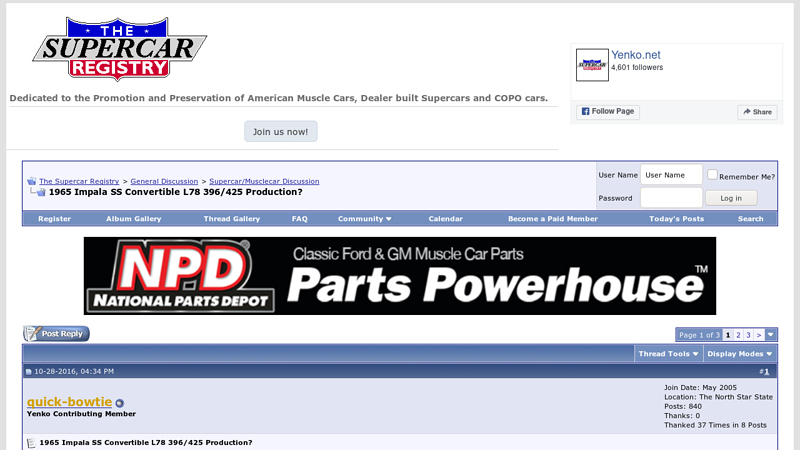
Task: Click the User Name input field
Action: click(670, 175)
